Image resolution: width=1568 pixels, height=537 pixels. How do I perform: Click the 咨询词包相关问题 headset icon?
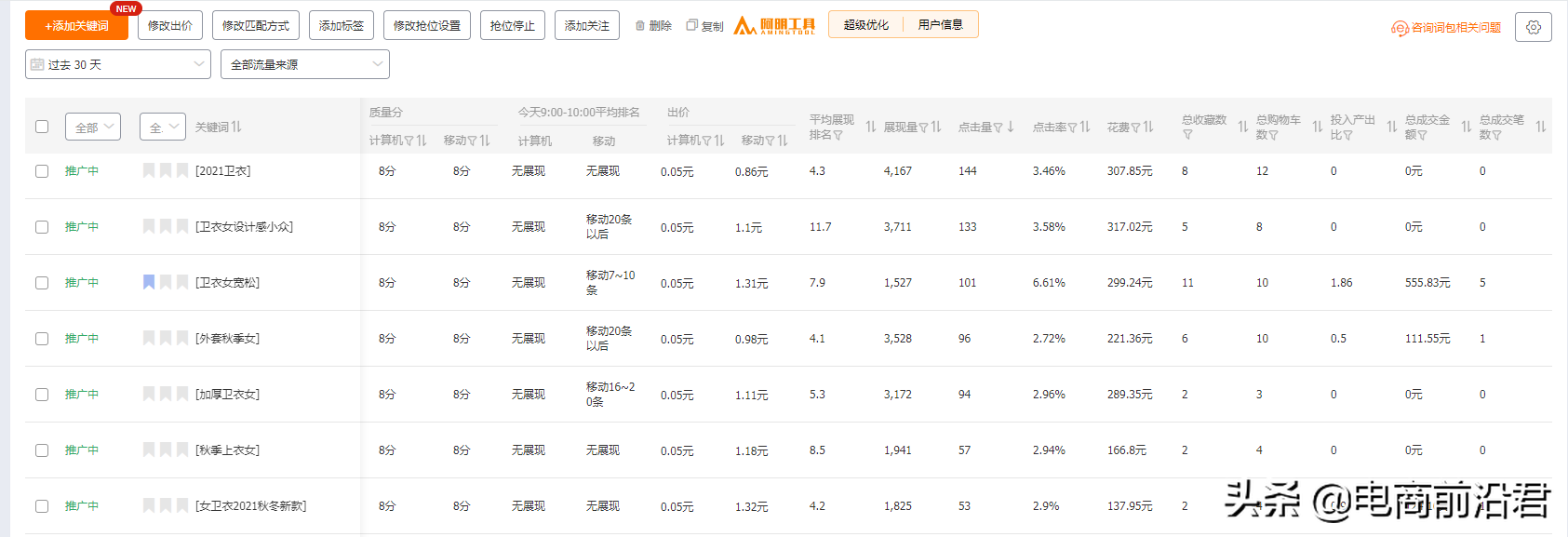[1400, 28]
